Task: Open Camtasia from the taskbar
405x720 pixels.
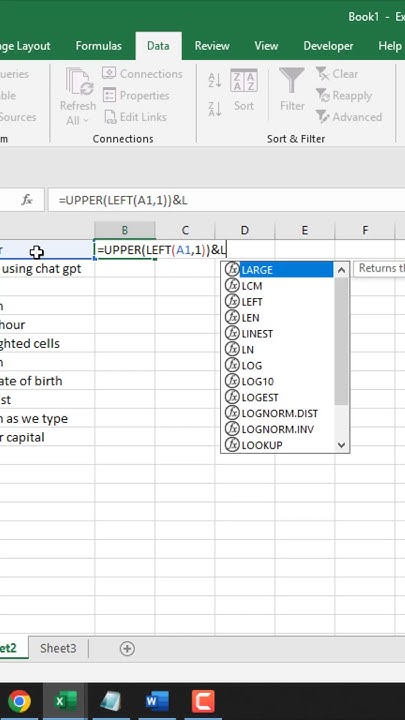Action: (202, 701)
